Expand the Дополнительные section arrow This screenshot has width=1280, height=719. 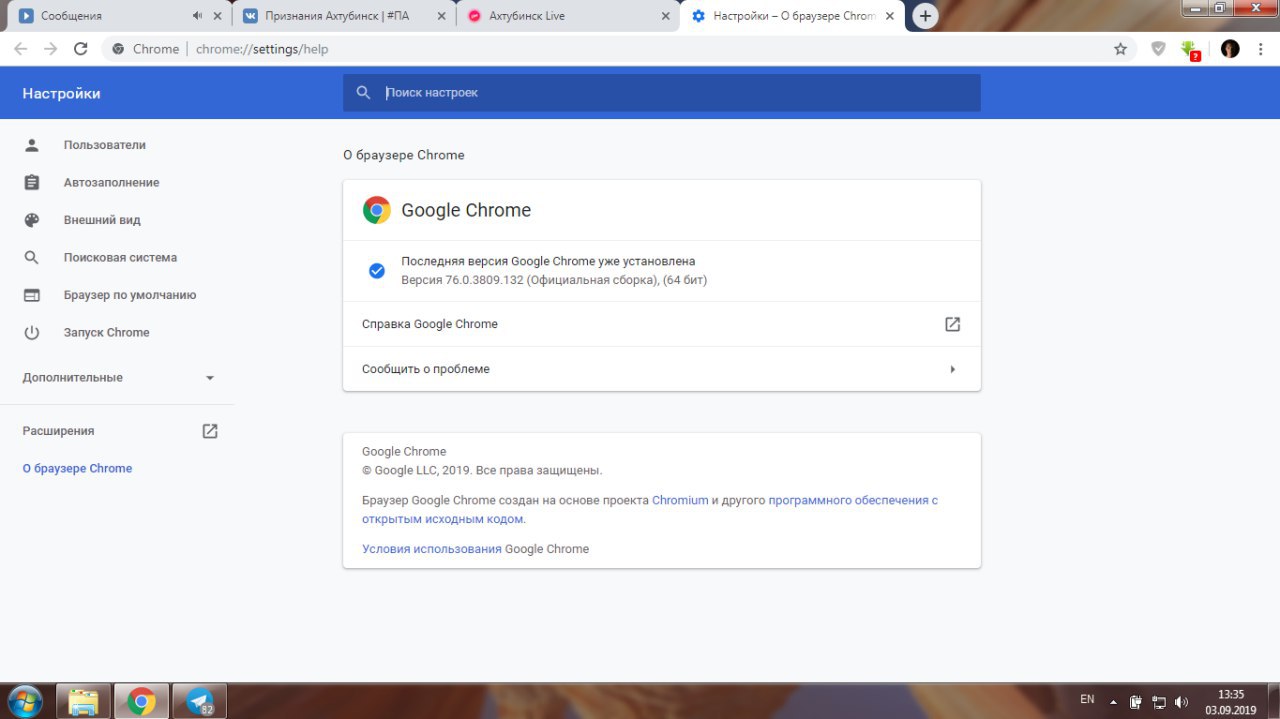(210, 378)
